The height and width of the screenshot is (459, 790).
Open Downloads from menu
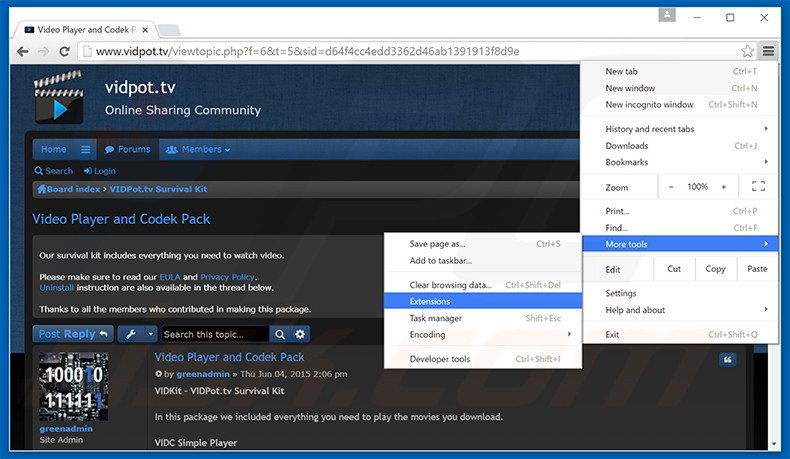click(x=680, y=146)
